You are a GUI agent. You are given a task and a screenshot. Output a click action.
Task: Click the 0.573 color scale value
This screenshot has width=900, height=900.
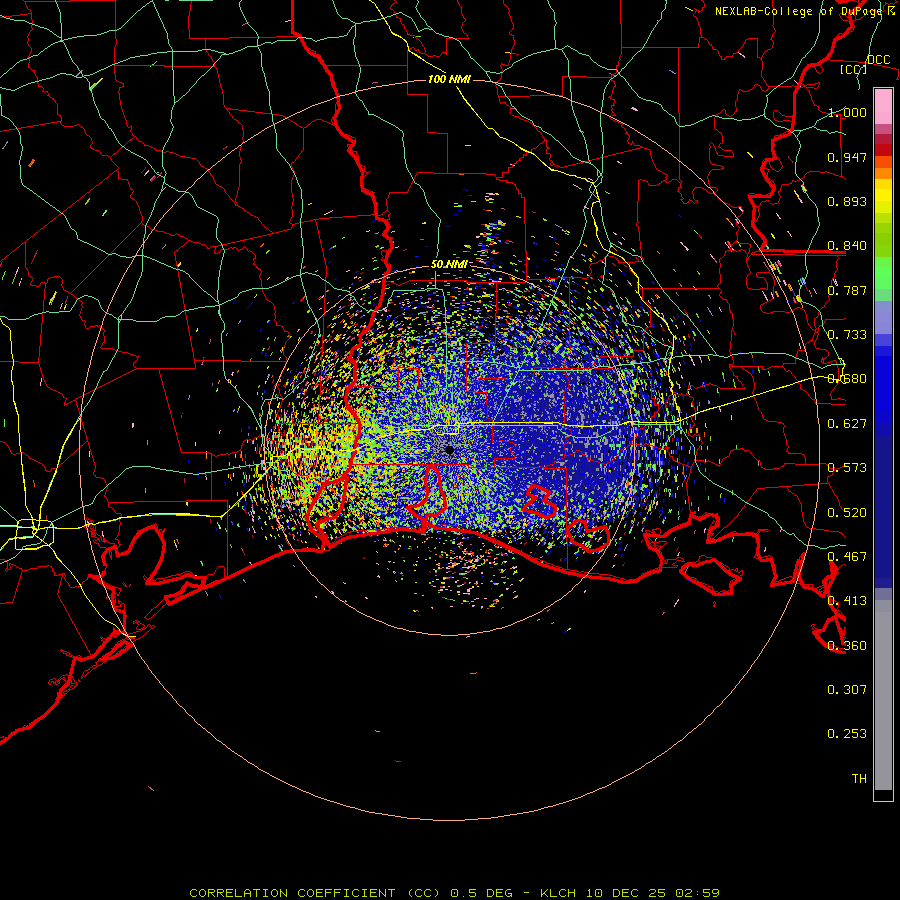pyautogui.click(x=847, y=468)
